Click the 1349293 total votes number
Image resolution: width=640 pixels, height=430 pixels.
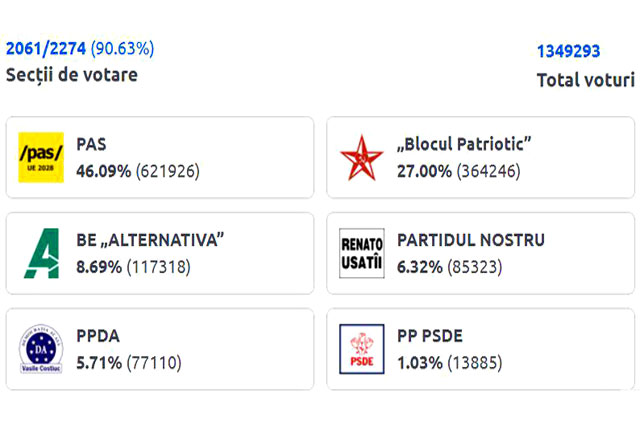click(569, 52)
